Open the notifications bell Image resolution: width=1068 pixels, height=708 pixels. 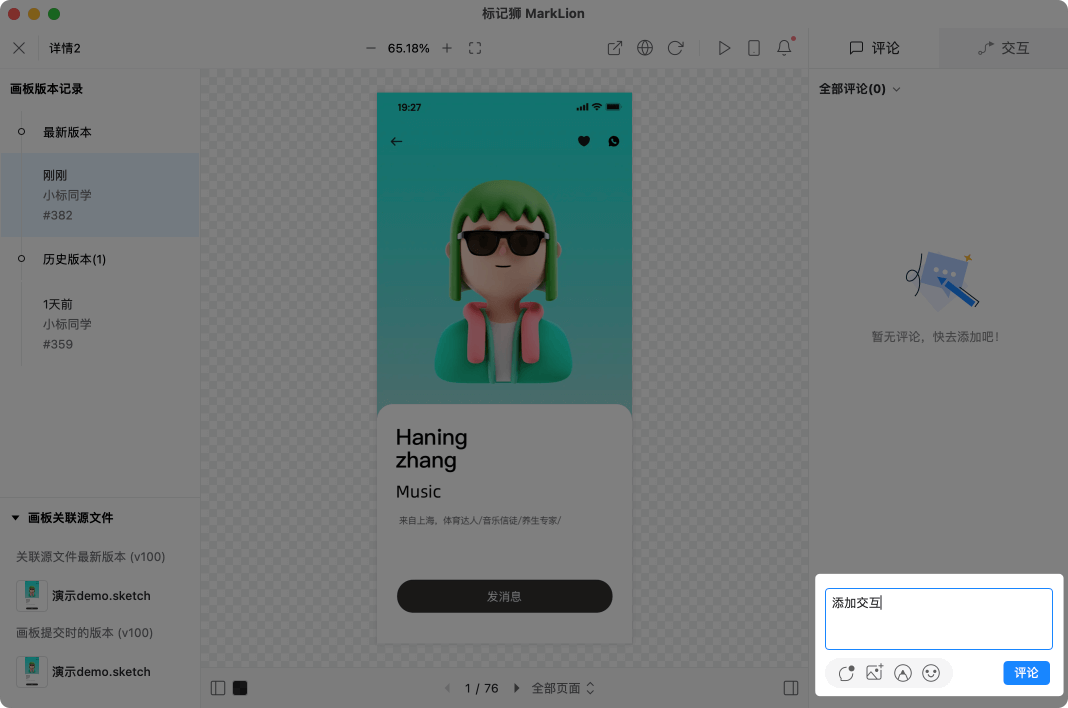(x=784, y=48)
